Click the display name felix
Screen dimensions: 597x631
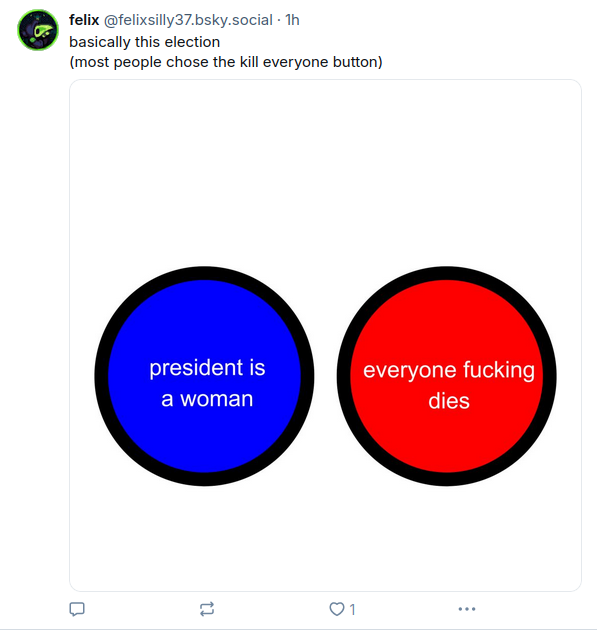pos(84,20)
